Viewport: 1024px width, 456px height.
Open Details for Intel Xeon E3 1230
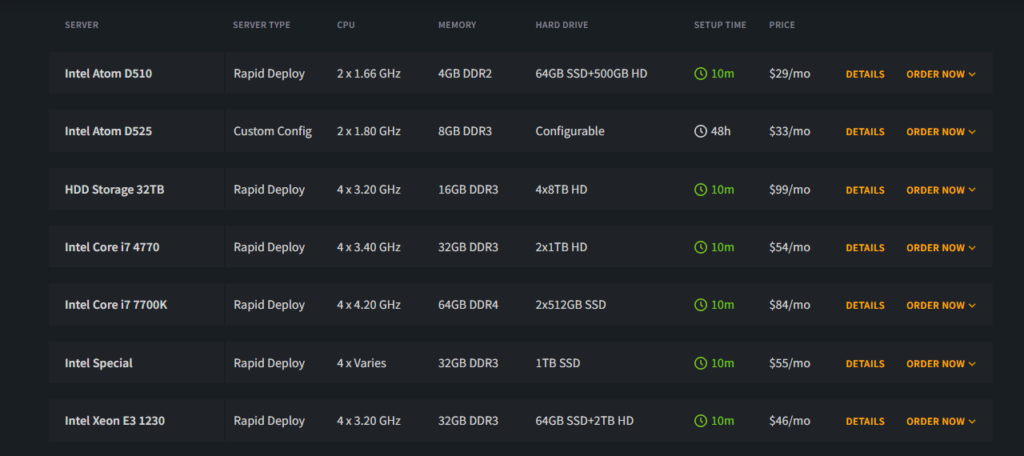click(865, 421)
